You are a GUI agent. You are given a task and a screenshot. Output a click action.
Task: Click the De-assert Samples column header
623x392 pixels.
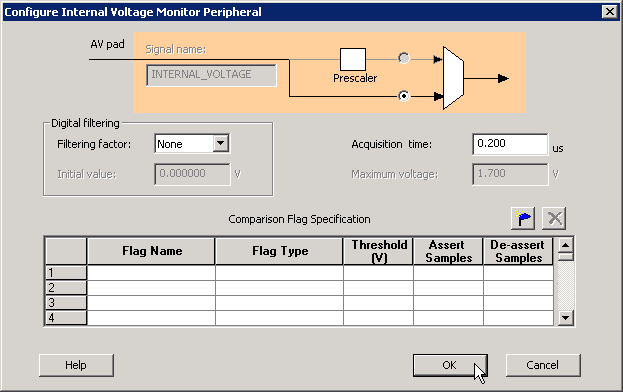(518, 251)
